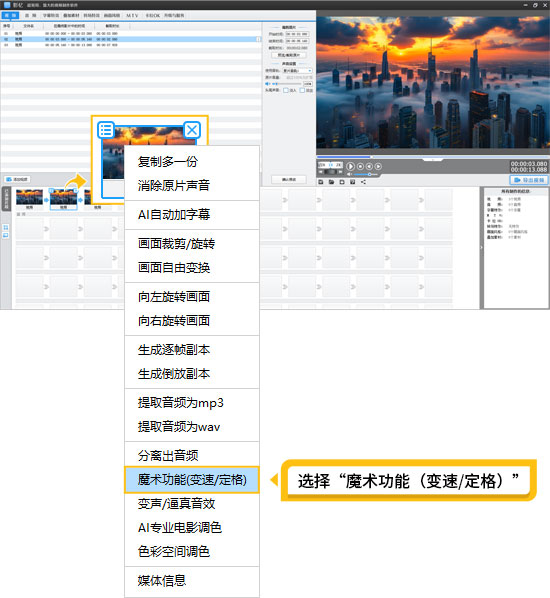Toggle the fade-out checkbox in sound settings
Screen dimensions: 550x598
pos(302,90)
